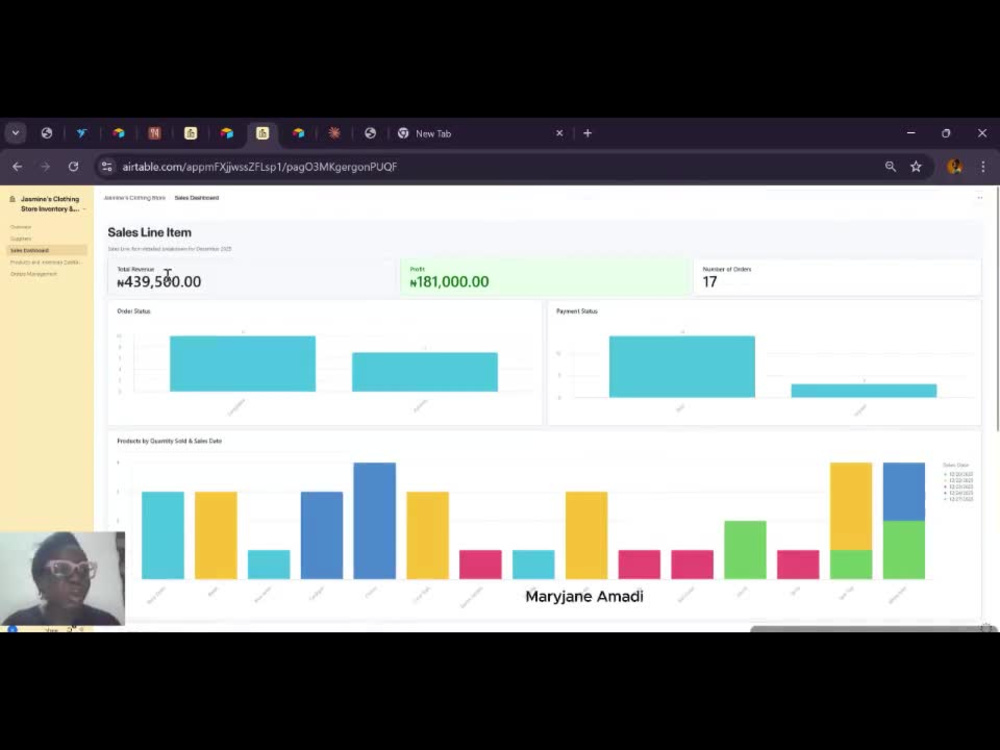Switch to the red-brown icon browser tab

(154, 133)
